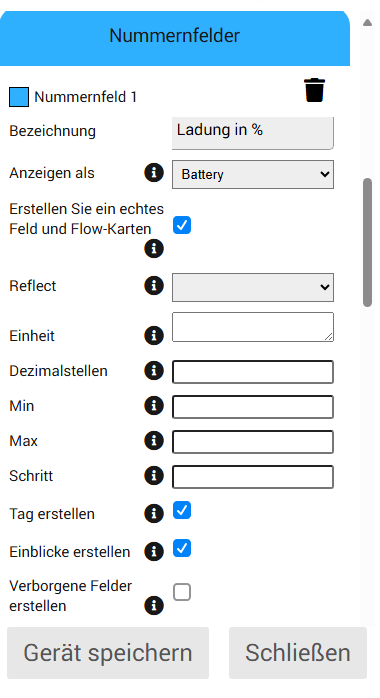The height and width of the screenshot is (698, 380).
Task: Show info for Min field
Action: click(x=154, y=406)
